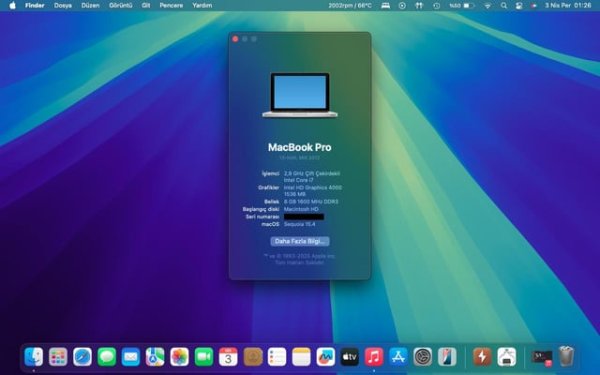Click the Intel HD Graphics 4000 value
This screenshot has width=600, height=375.
(x=313, y=188)
